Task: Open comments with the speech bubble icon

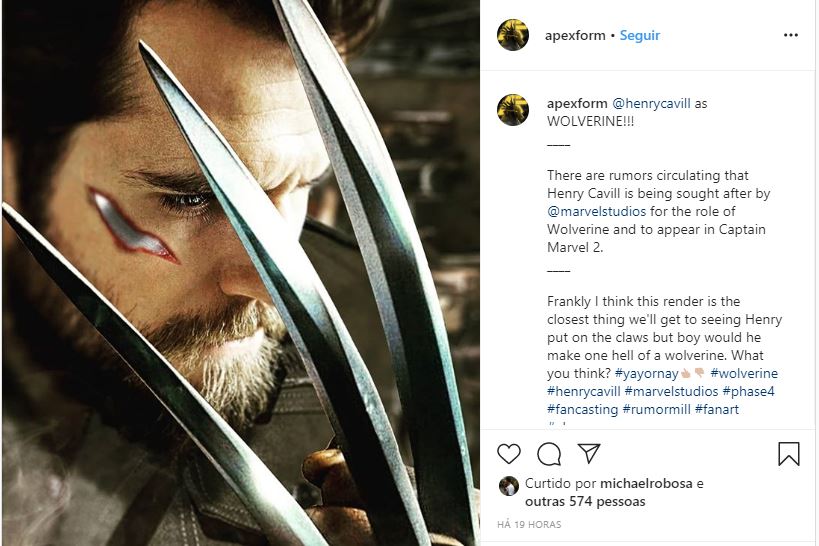Action: coord(549,454)
